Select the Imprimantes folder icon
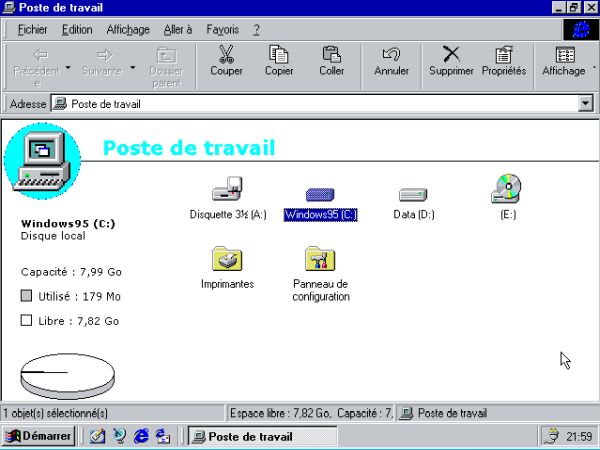Image resolution: width=600 pixels, height=450 pixels. (x=227, y=259)
